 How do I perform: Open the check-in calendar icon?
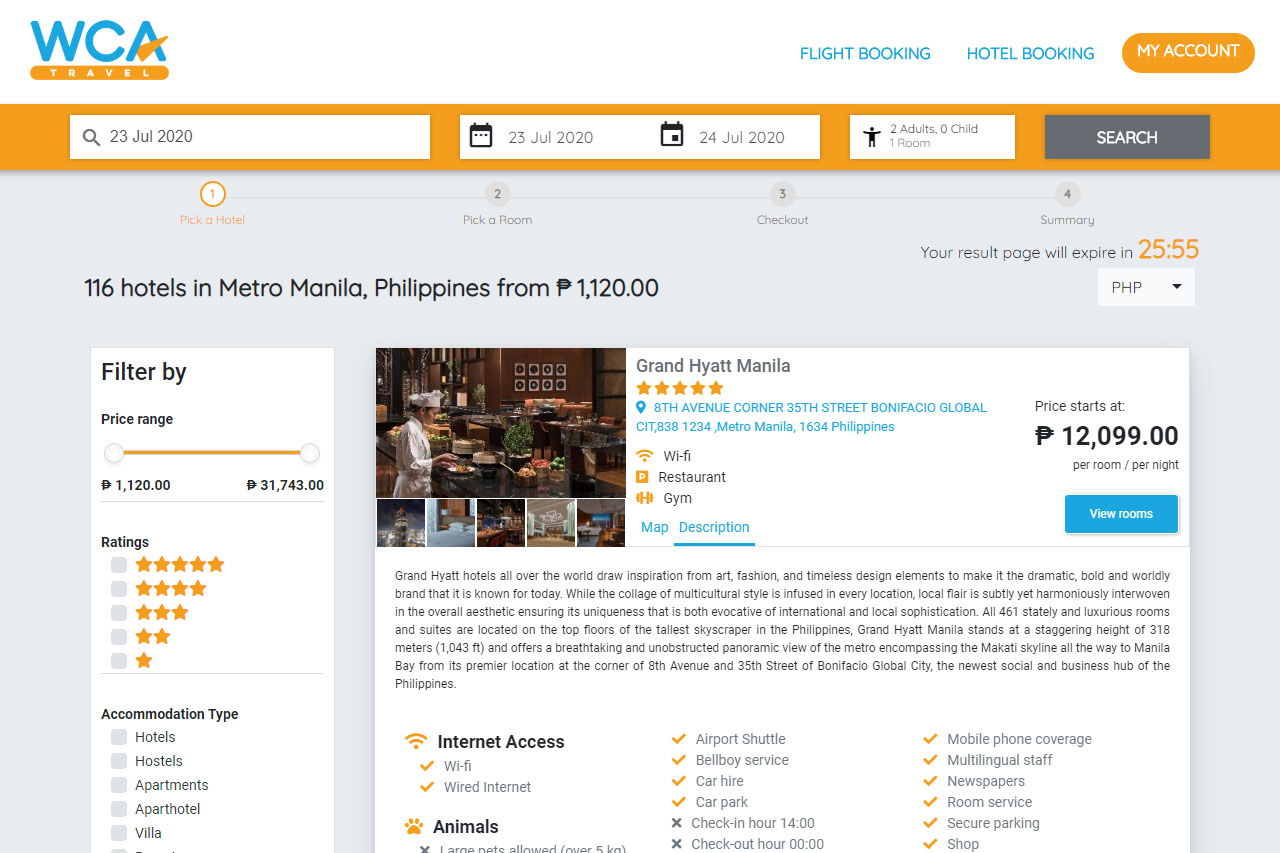coord(481,135)
